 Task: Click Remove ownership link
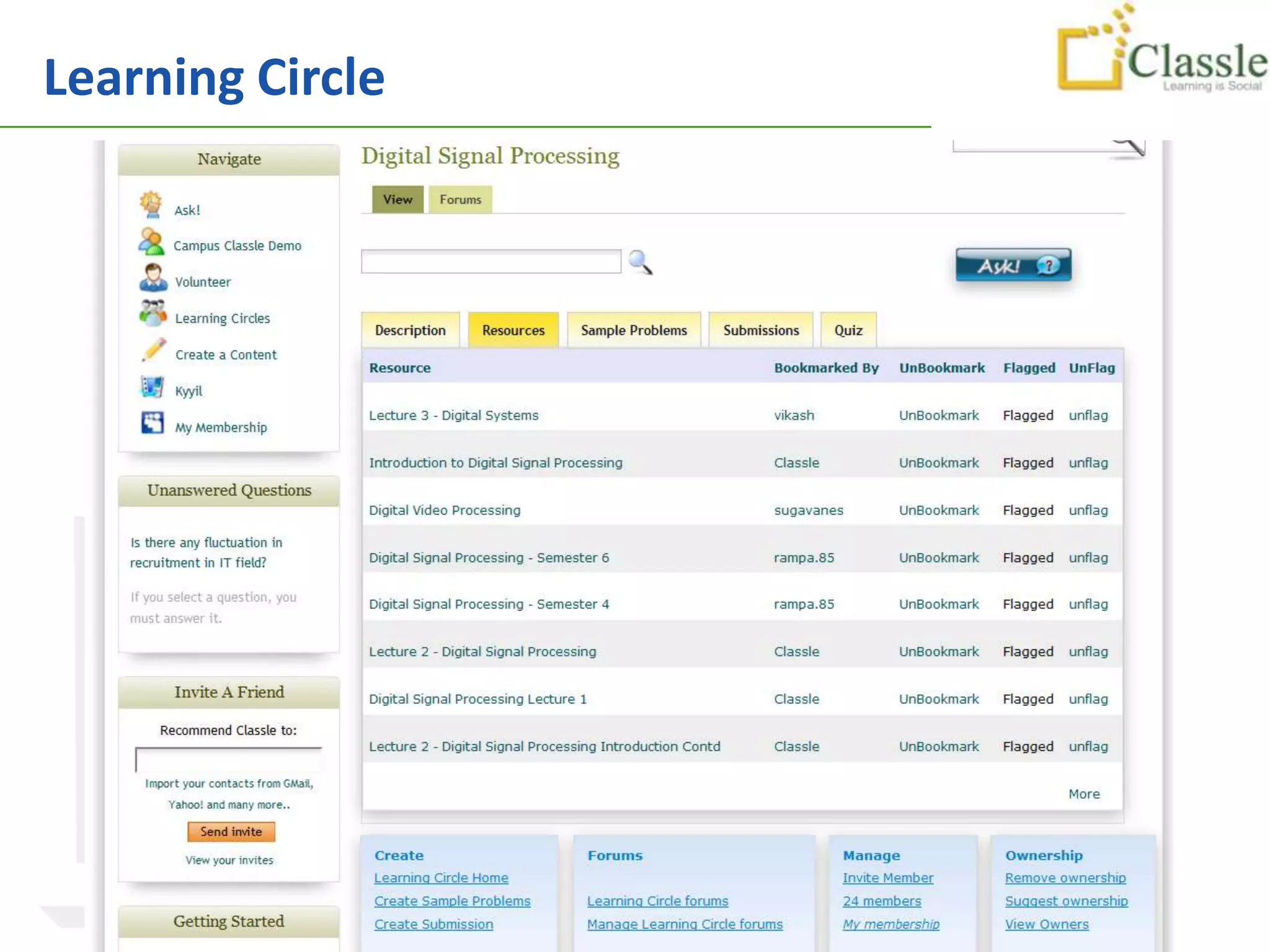[x=1065, y=878]
